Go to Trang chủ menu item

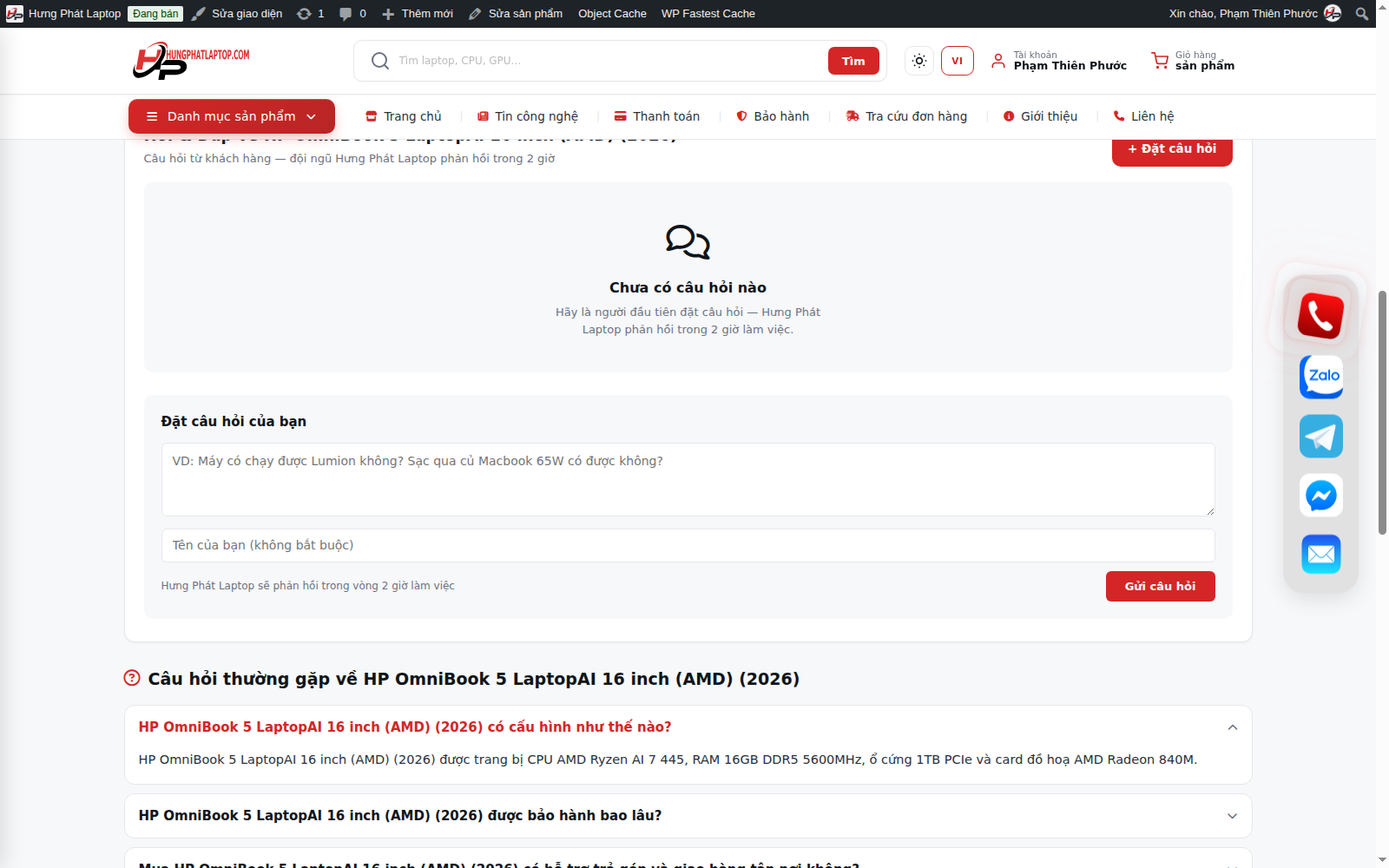coord(404,116)
